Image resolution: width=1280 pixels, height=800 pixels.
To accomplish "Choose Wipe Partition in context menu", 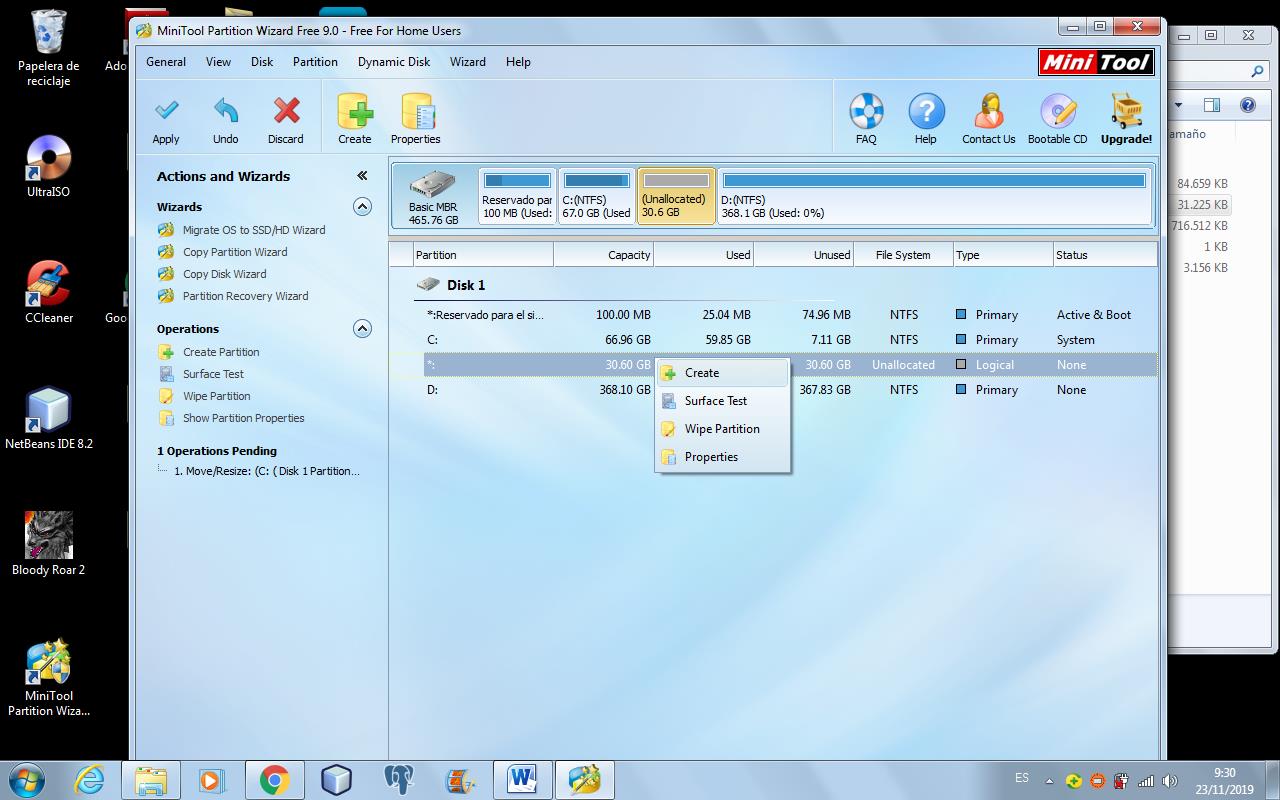I will pyautogui.click(x=722, y=429).
